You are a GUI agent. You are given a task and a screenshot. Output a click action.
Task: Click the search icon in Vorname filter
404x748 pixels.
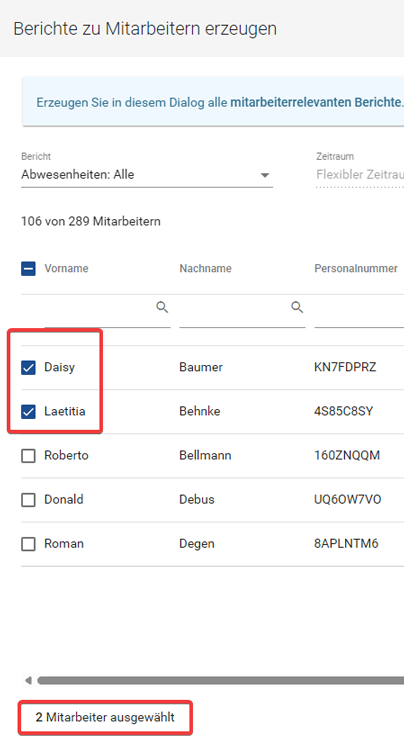(x=162, y=308)
